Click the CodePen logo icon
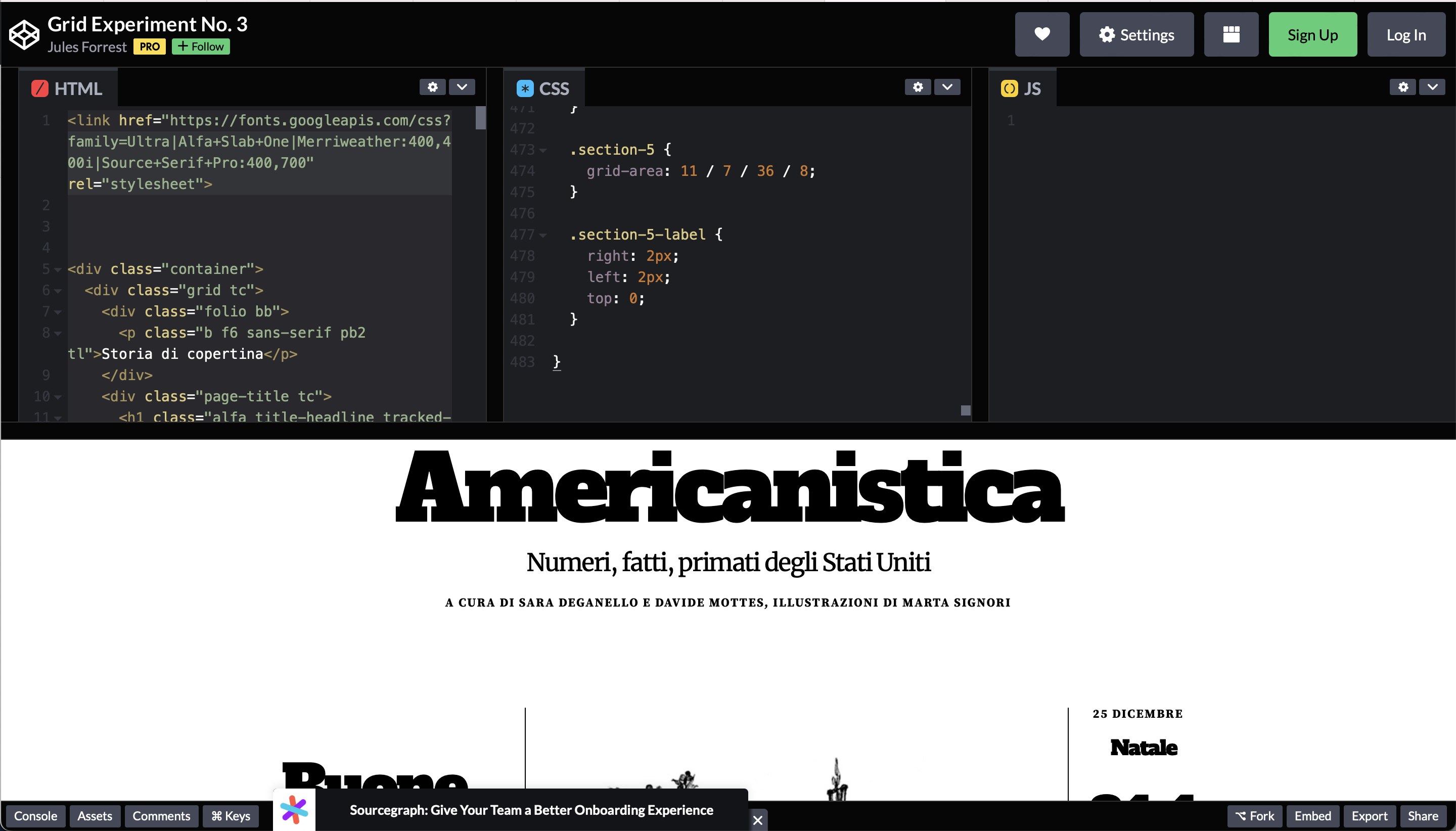1456x831 pixels. [x=24, y=34]
